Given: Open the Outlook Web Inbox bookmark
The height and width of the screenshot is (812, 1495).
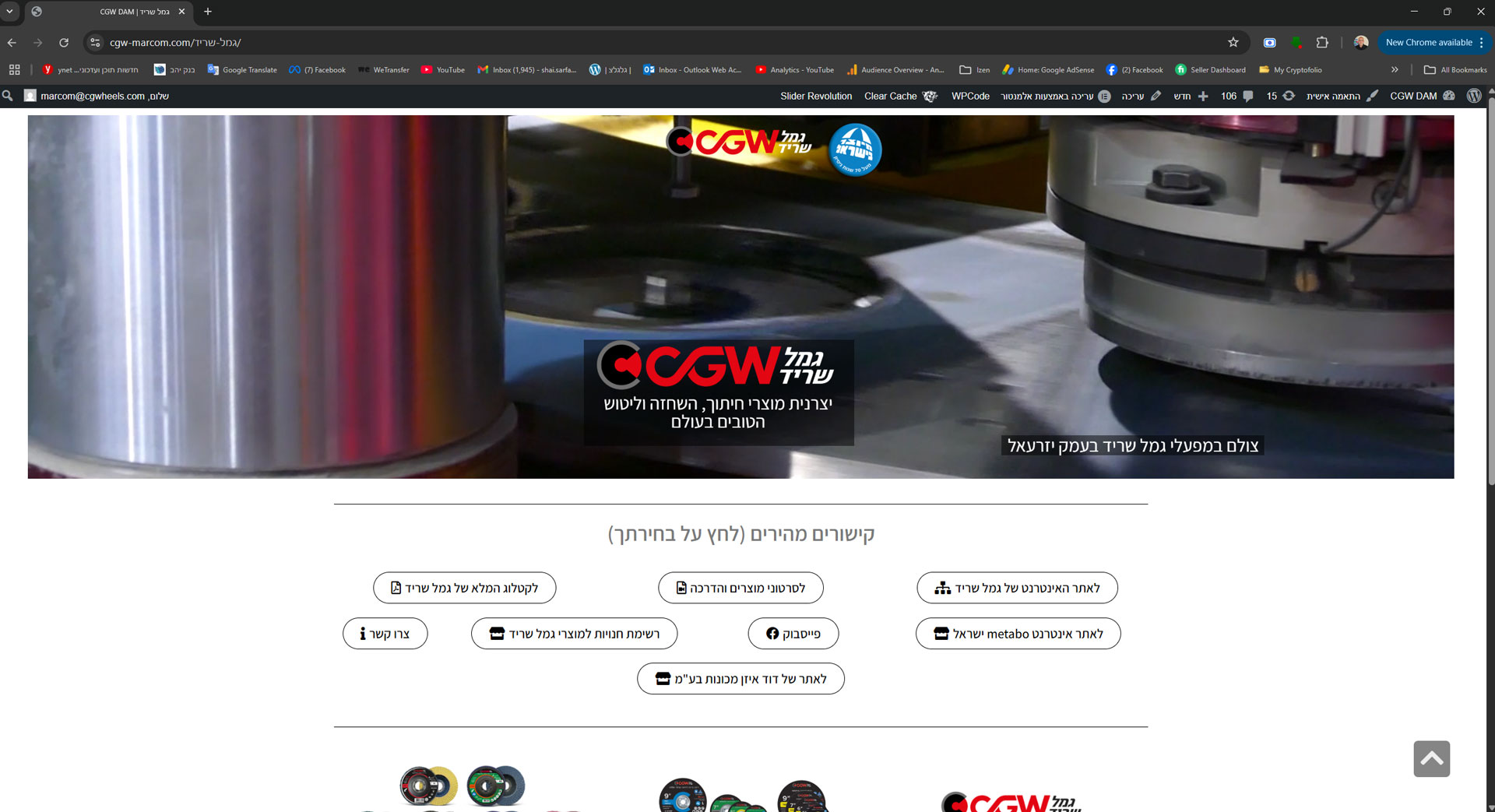Looking at the screenshot, I should tap(692, 69).
